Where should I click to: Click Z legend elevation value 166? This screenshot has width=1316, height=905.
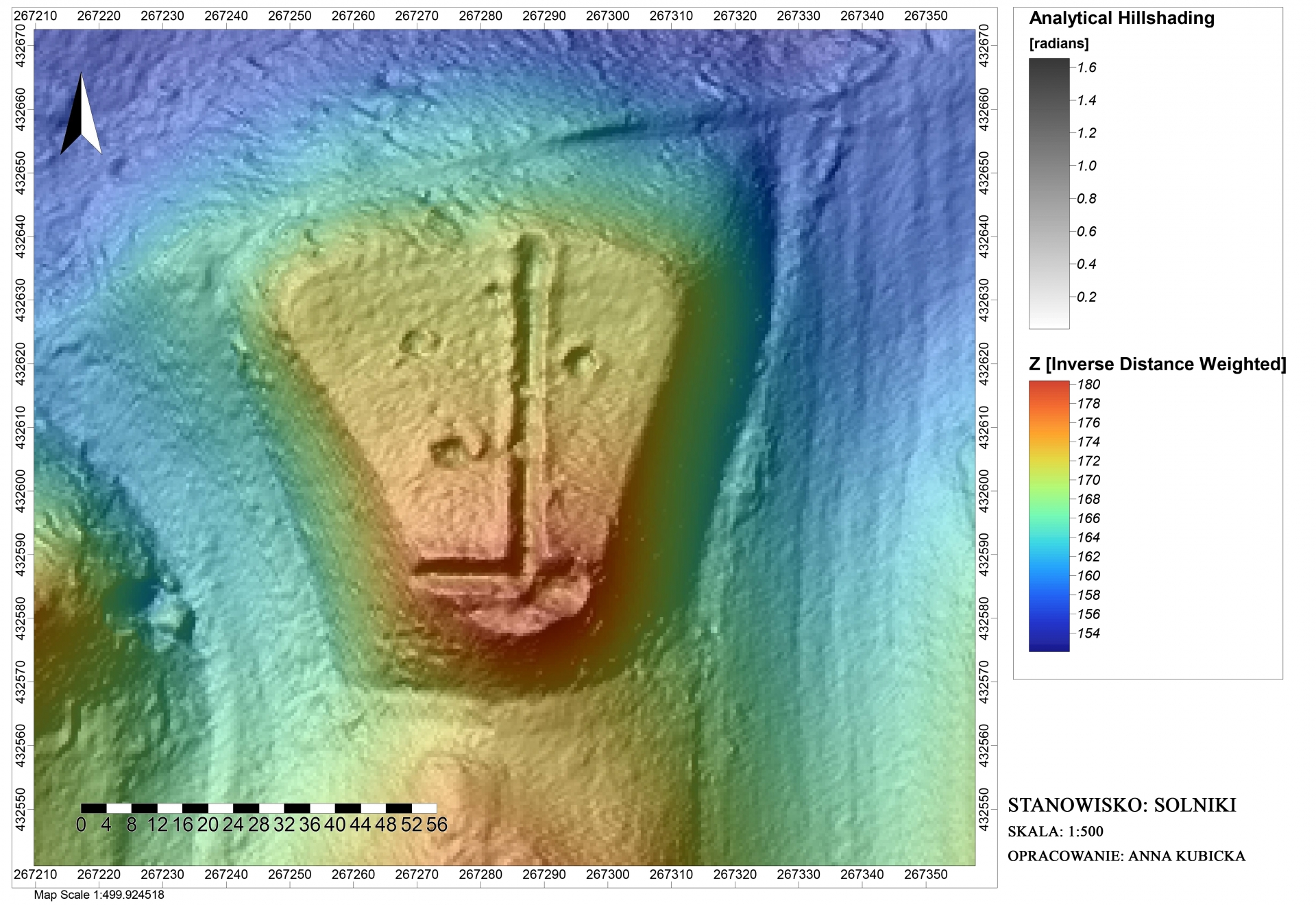1088,519
